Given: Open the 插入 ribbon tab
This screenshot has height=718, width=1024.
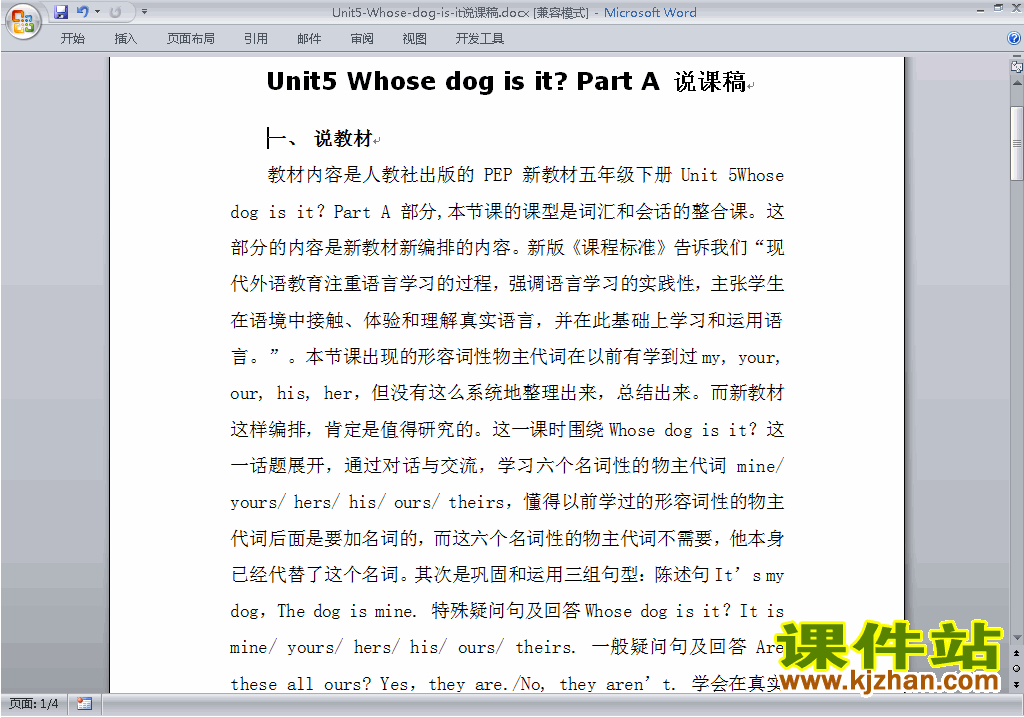Looking at the screenshot, I should [x=125, y=39].
